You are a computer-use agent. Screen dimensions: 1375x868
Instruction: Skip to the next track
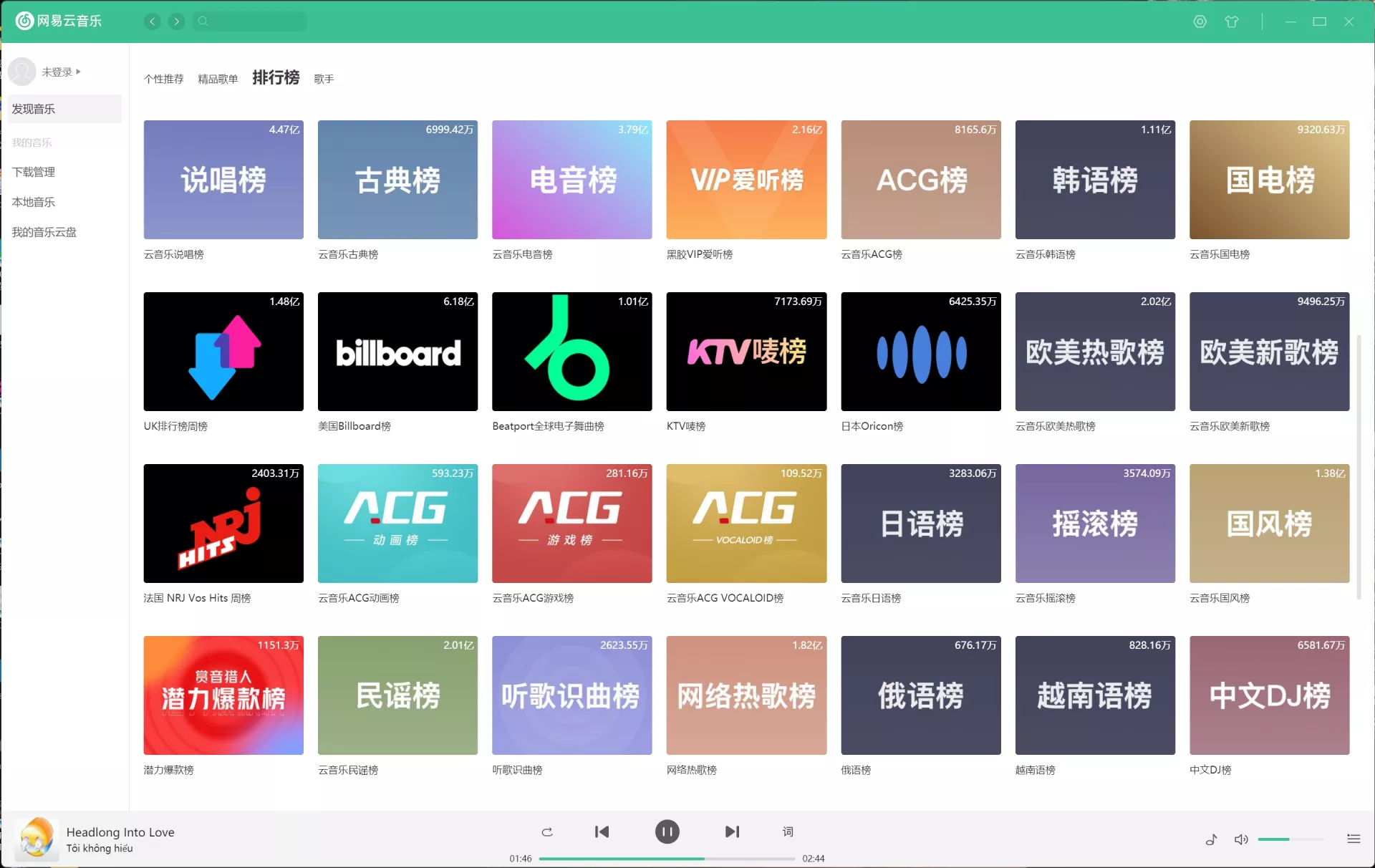tap(731, 831)
